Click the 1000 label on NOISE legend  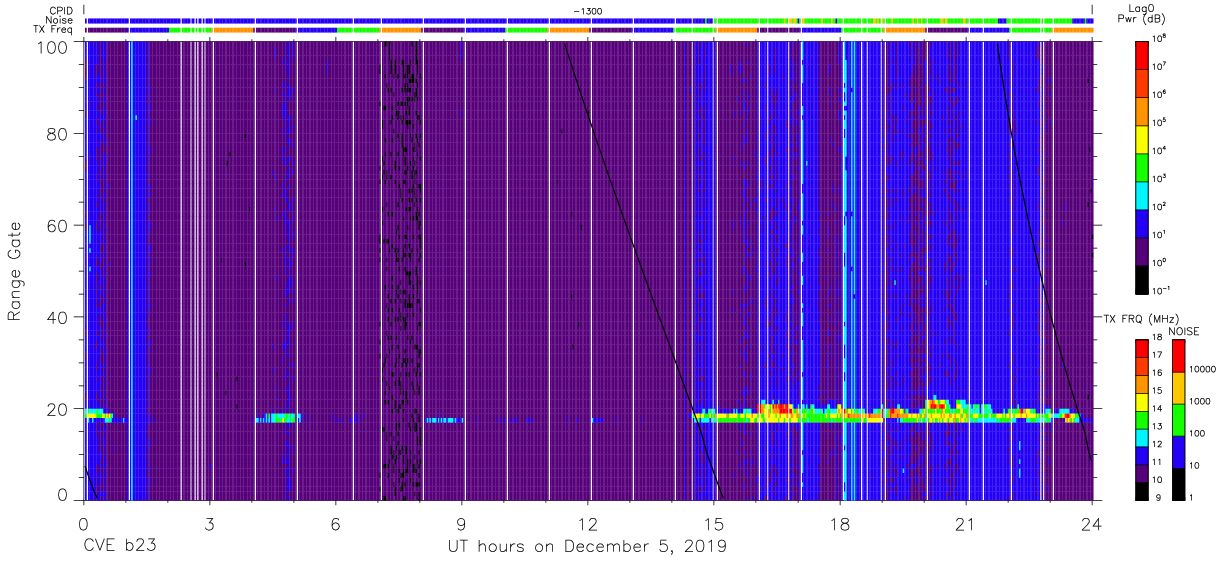[x=1201, y=401]
